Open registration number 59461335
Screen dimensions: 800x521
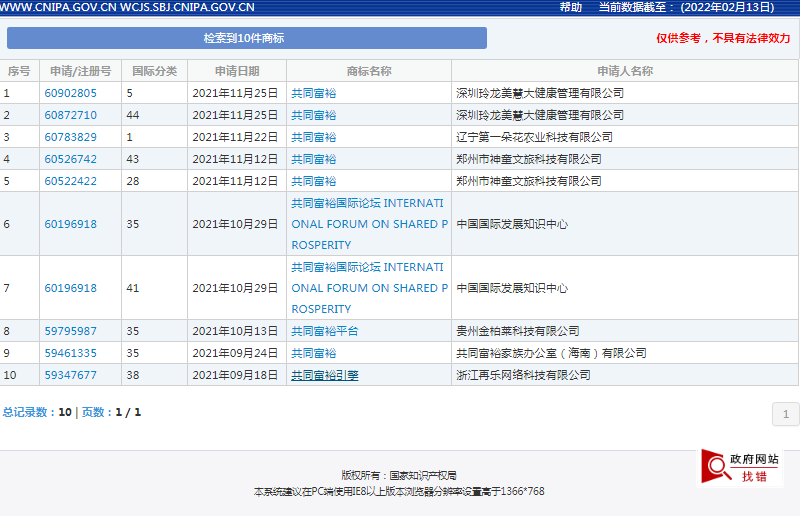pyautogui.click(x=70, y=353)
